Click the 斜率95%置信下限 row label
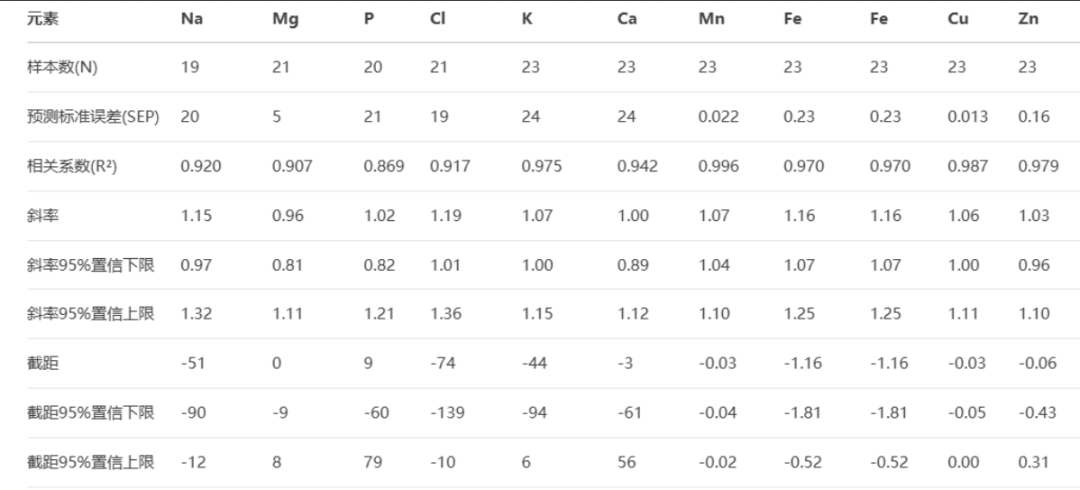The height and width of the screenshot is (490, 1080). coord(90,265)
